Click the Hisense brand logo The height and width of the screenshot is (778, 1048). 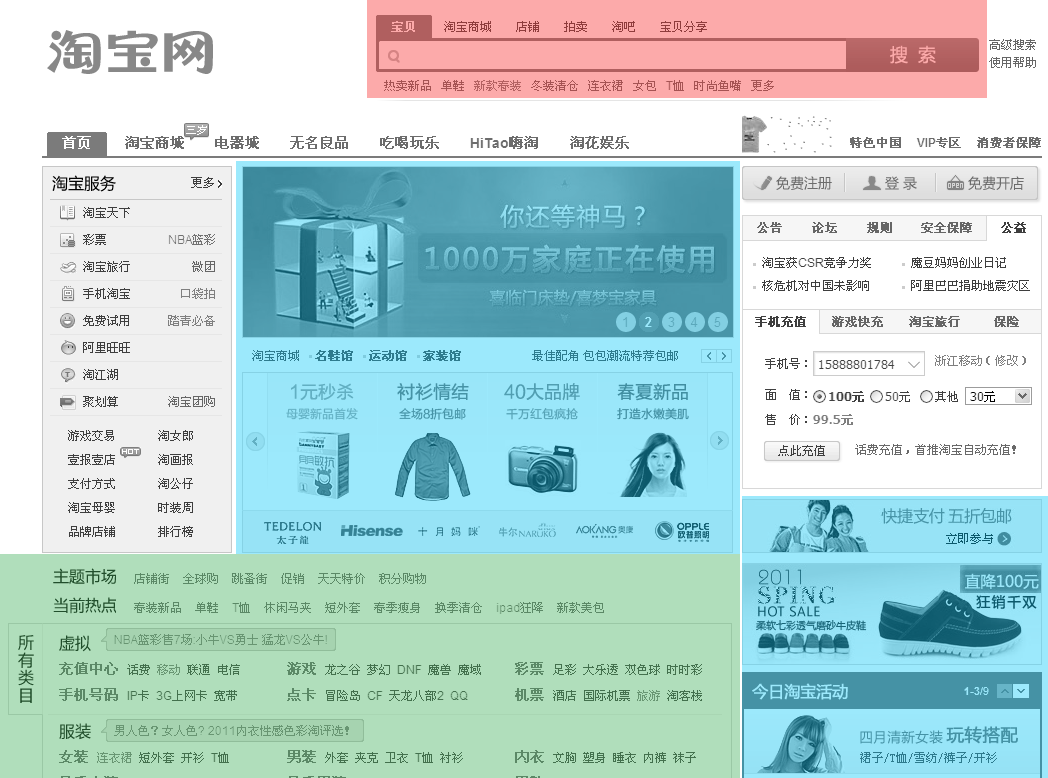click(x=372, y=531)
